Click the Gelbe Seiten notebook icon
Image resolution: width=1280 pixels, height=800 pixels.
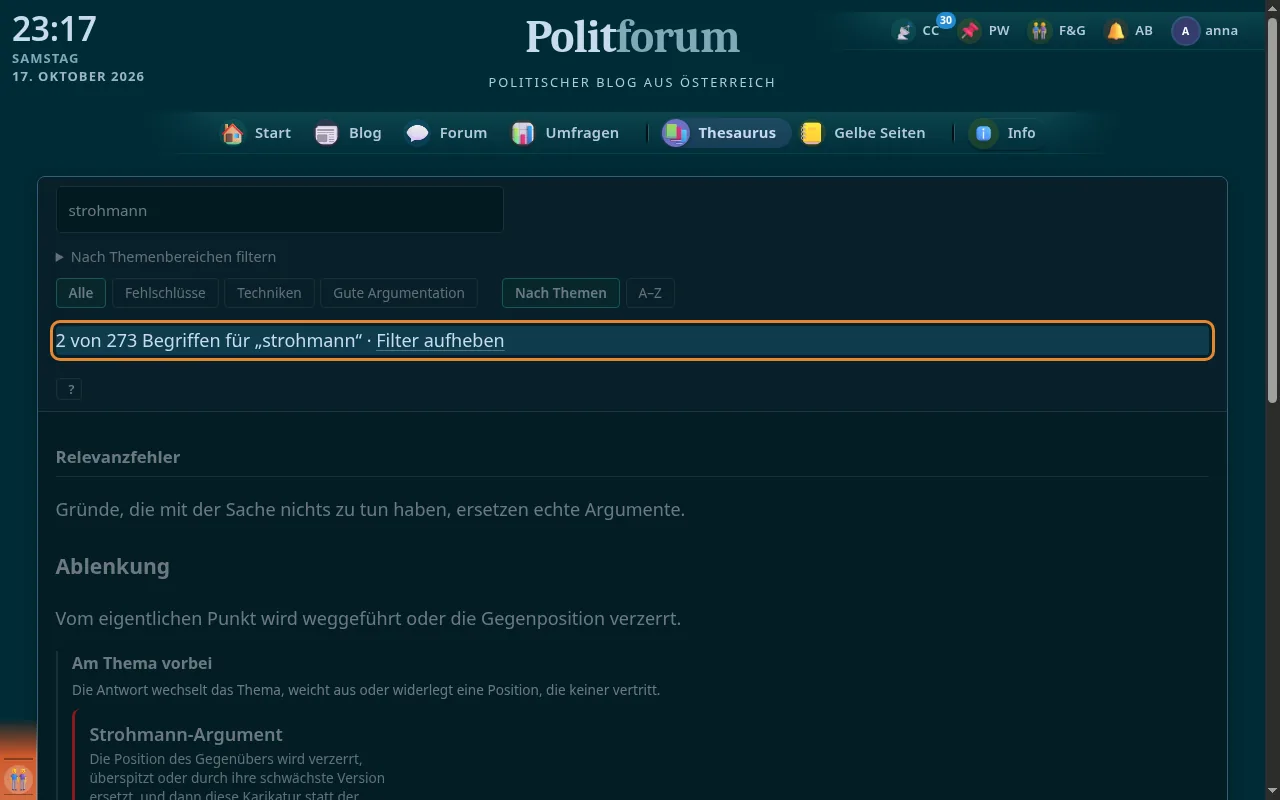coord(812,133)
